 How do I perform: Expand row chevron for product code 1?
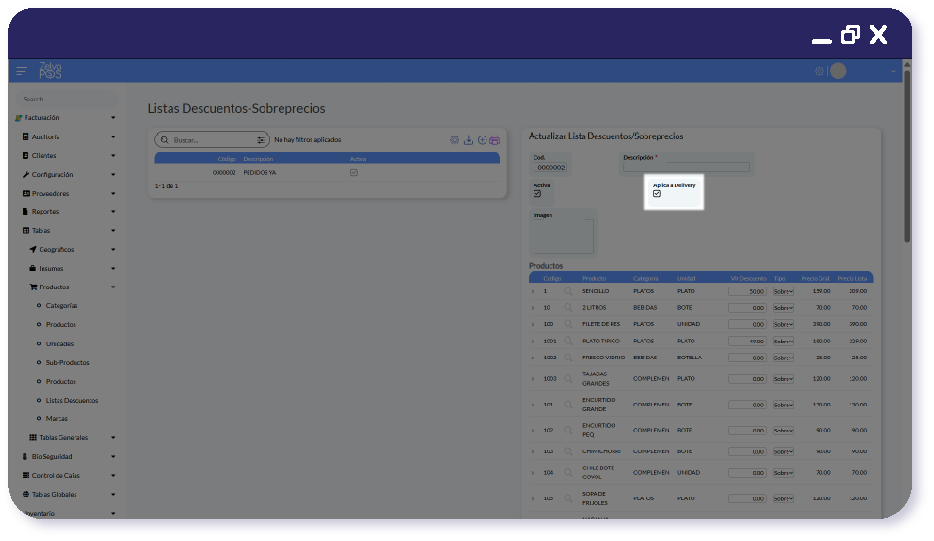pos(533,292)
